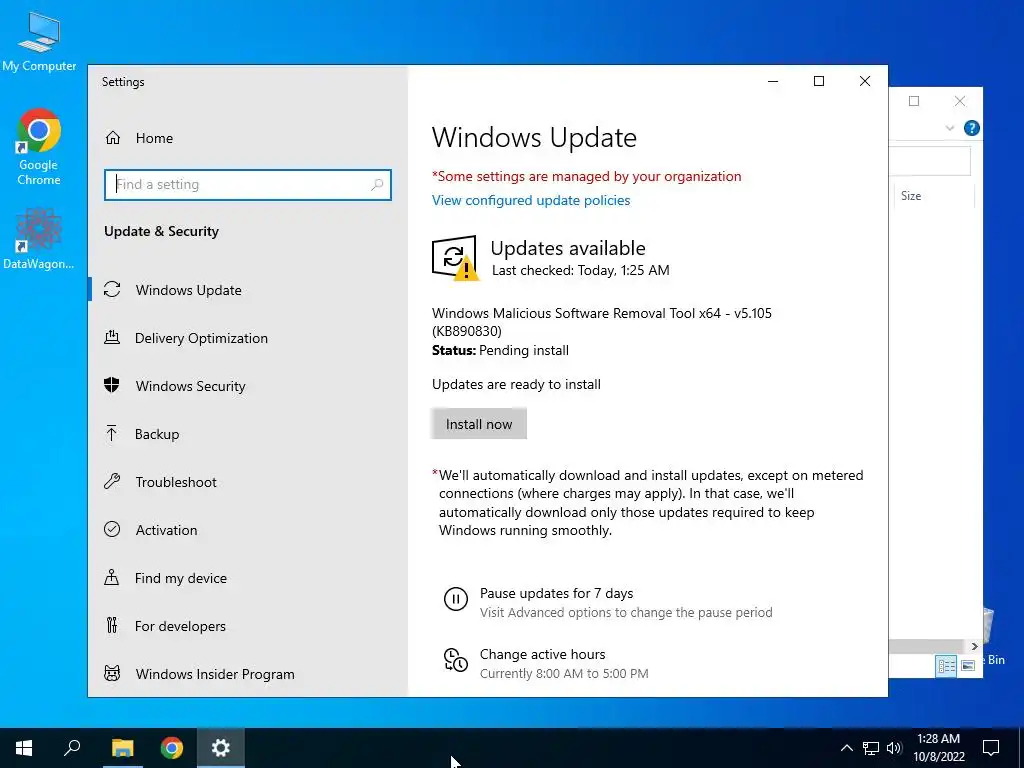Click the Find my device icon
This screenshot has width=1024, height=768.
tap(112, 577)
